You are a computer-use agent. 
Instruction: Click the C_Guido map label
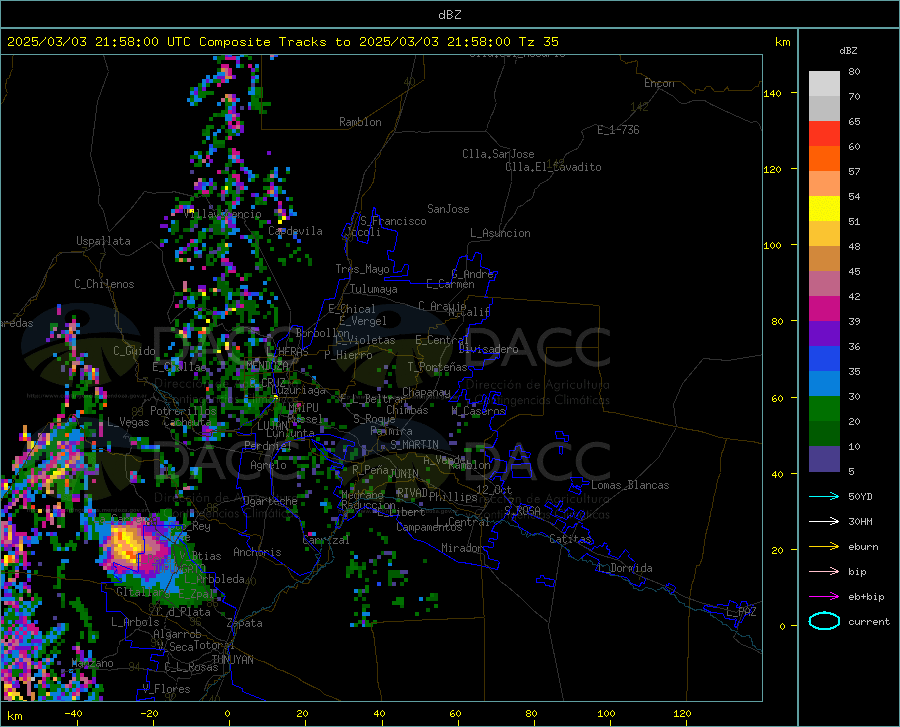134,351
